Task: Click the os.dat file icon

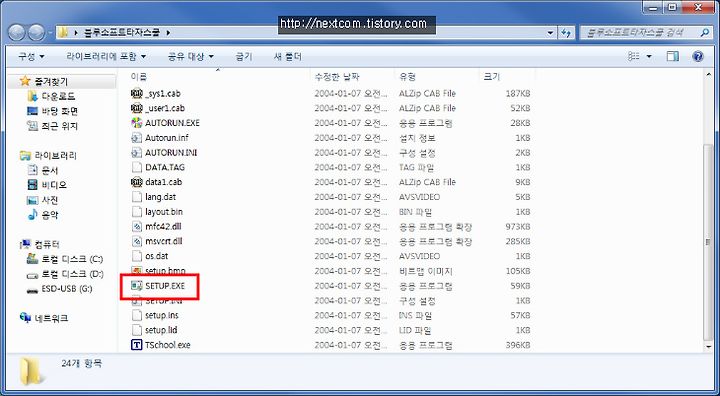Action: pos(136,256)
